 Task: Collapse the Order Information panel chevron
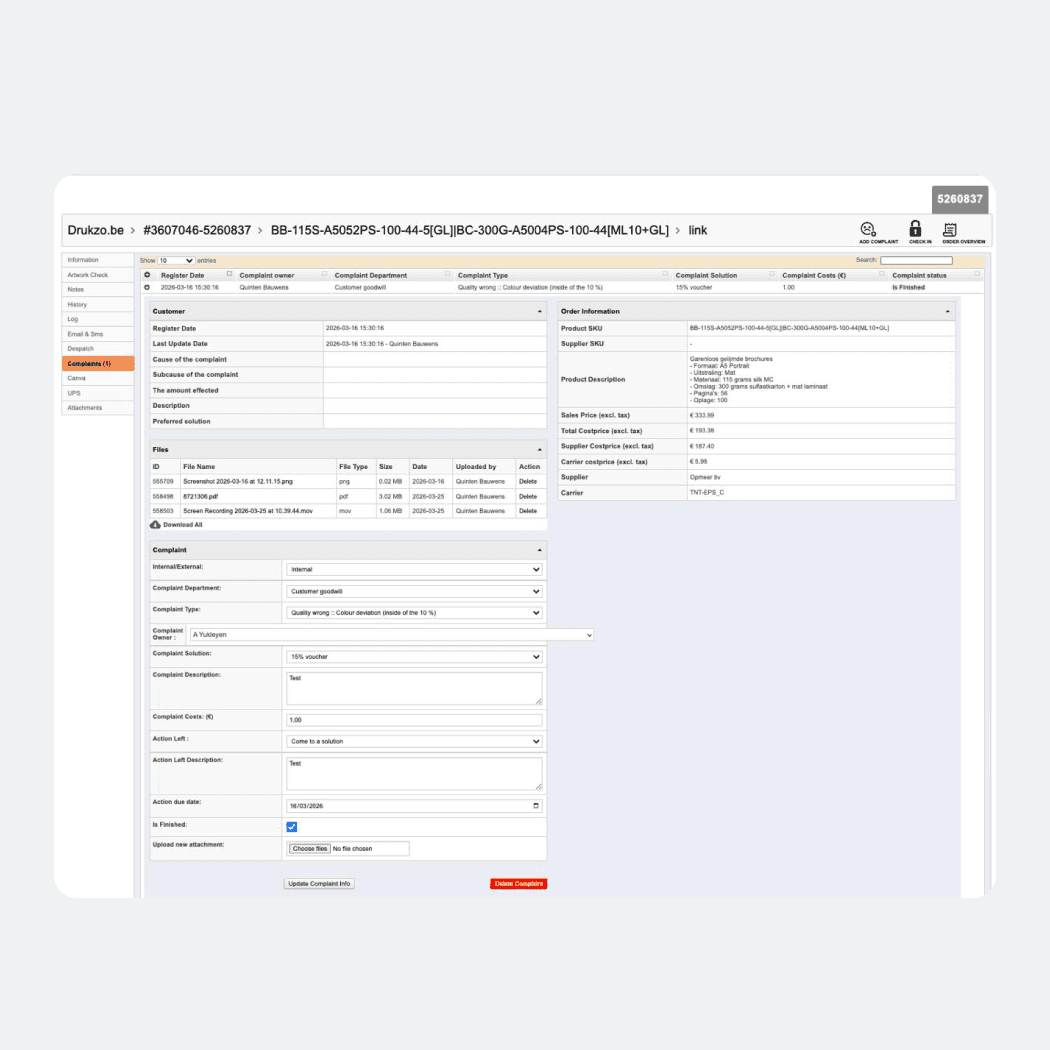pyautogui.click(x=948, y=311)
